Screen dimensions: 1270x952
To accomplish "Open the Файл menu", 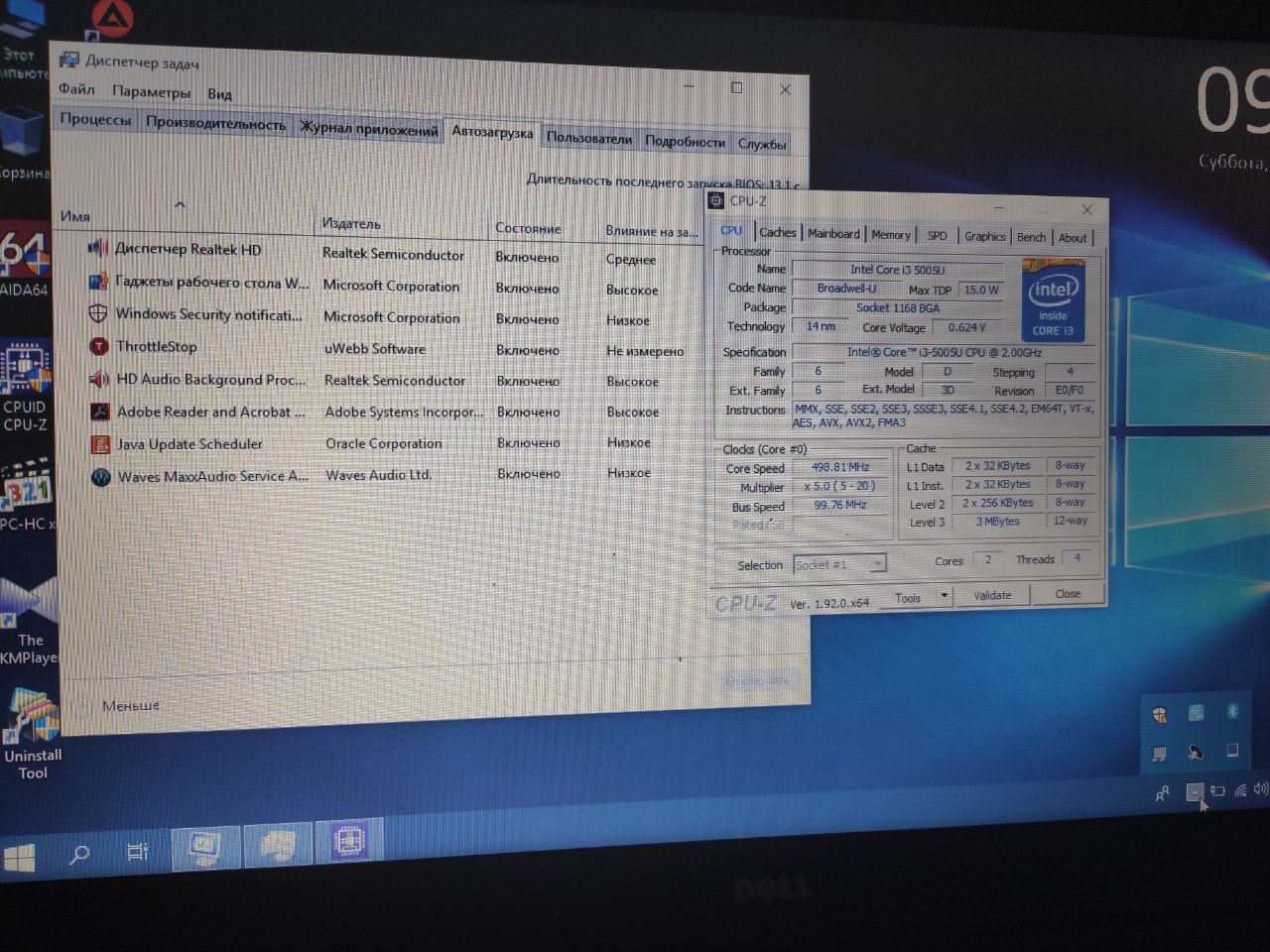I will (76, 89).
